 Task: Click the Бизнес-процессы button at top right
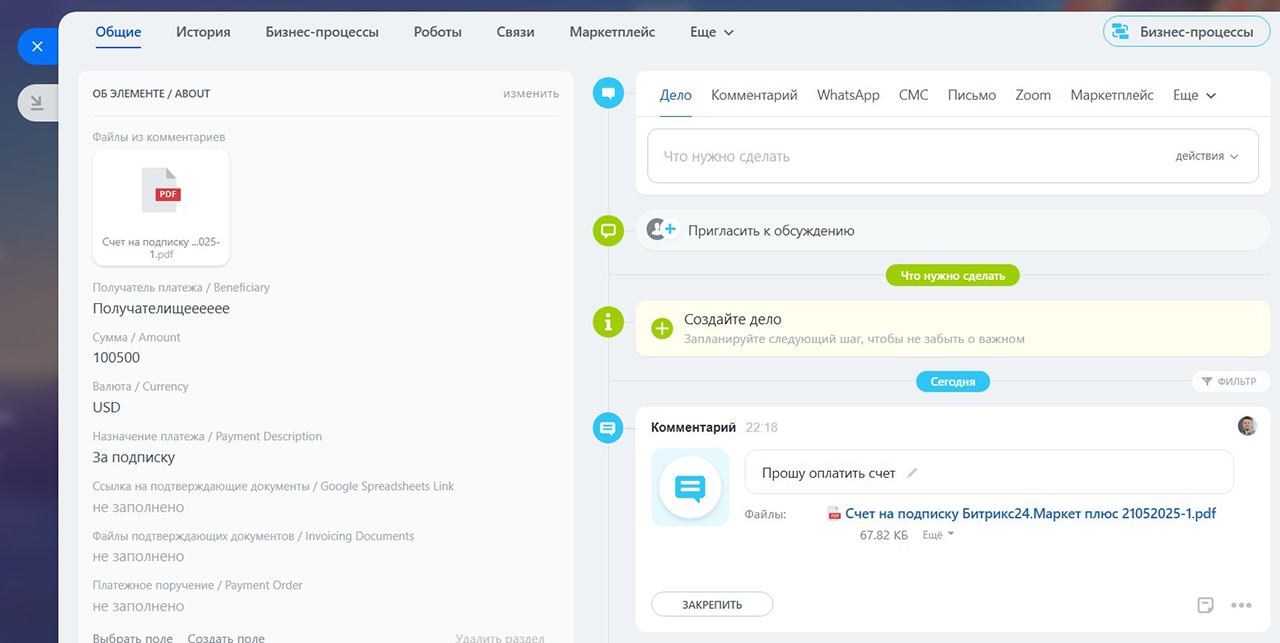tap(1185, 32)
